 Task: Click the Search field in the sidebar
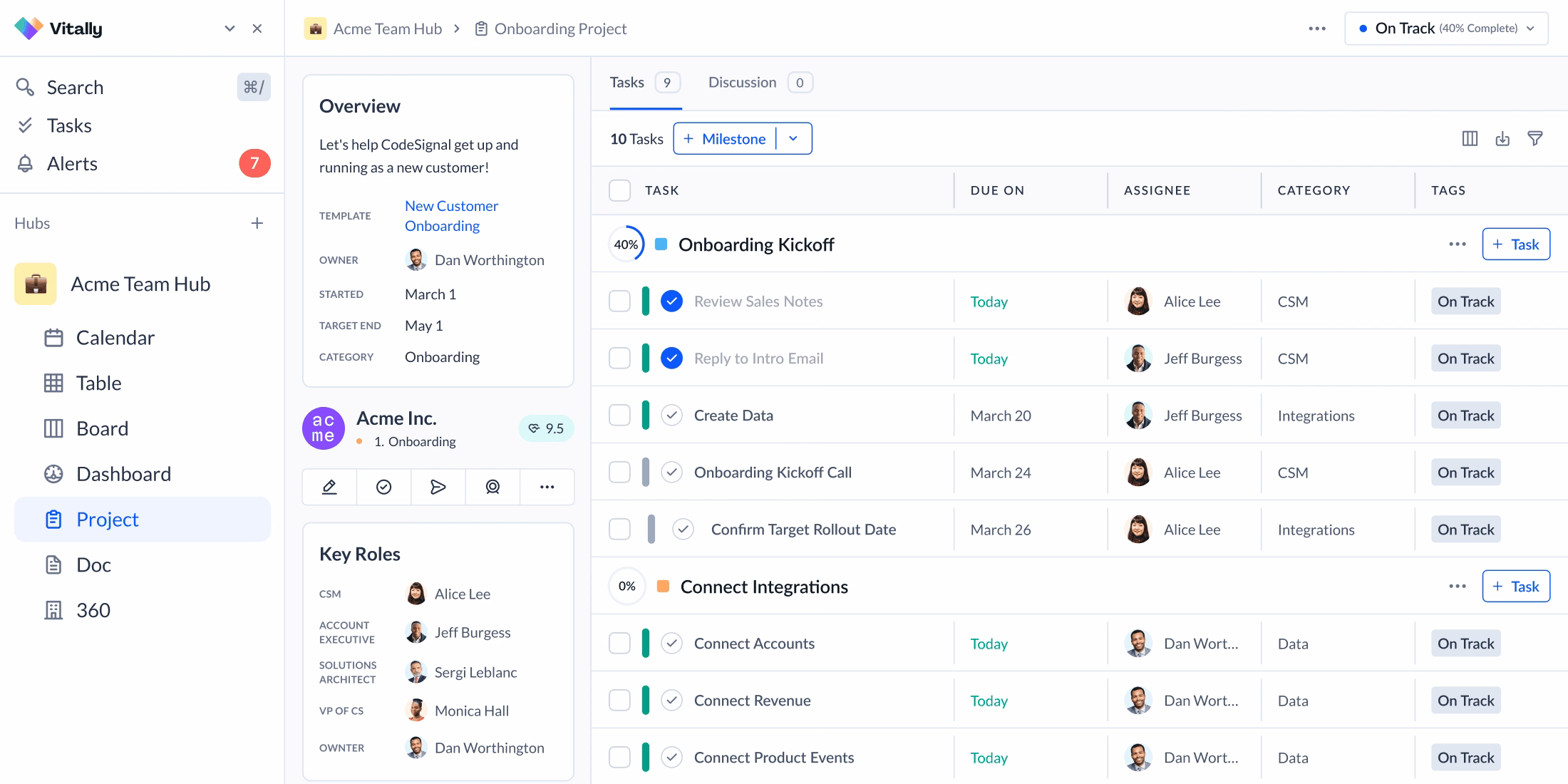75,87
